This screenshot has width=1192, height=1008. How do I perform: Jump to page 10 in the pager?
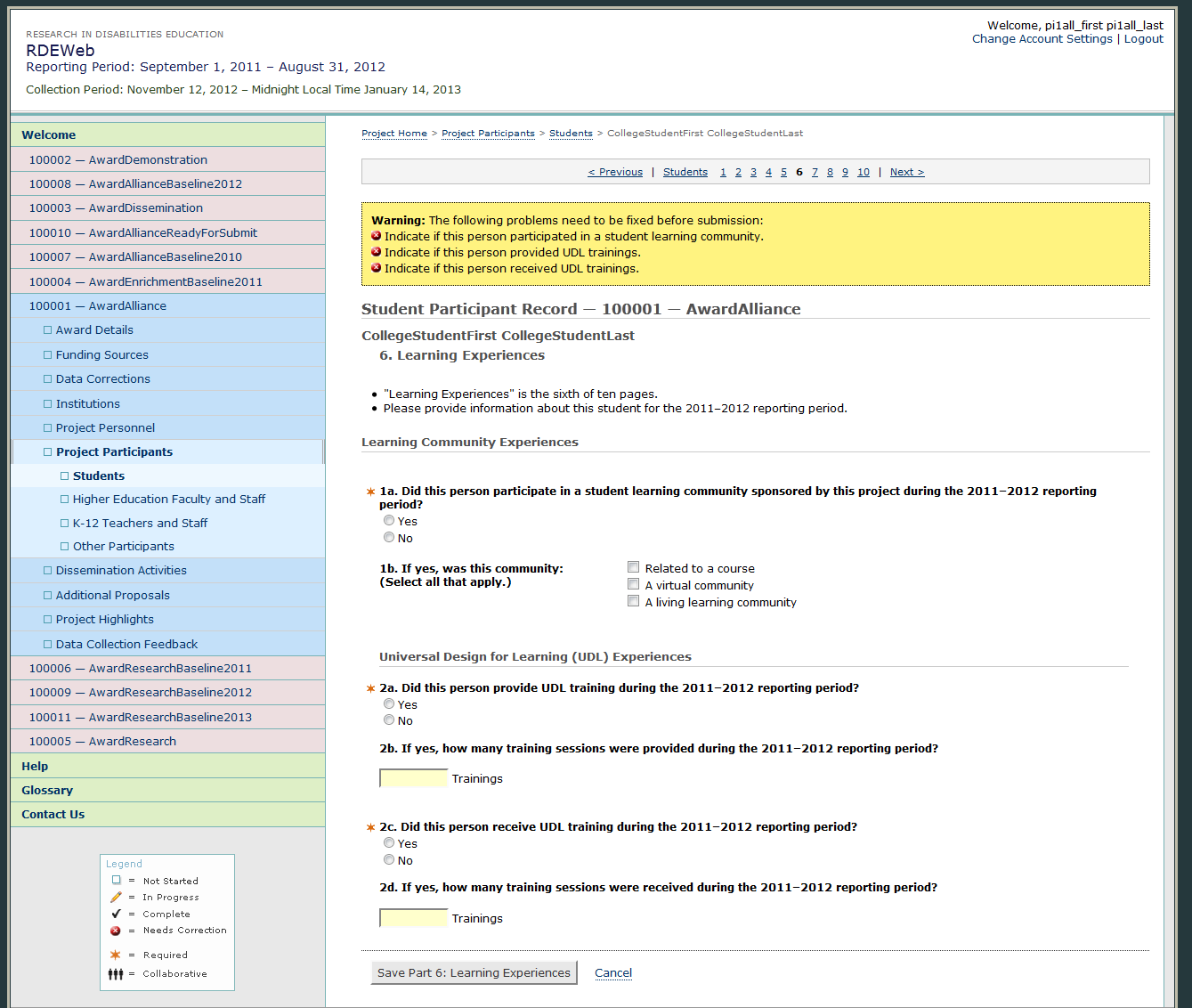point(863,173)
